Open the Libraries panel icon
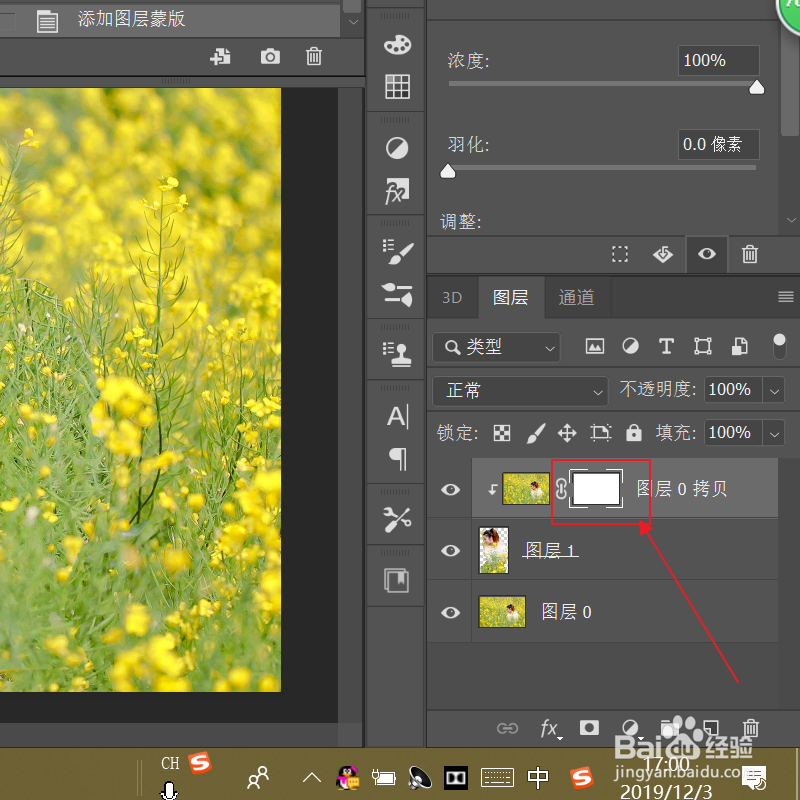 pyautogui.click(x=396, y=581)
